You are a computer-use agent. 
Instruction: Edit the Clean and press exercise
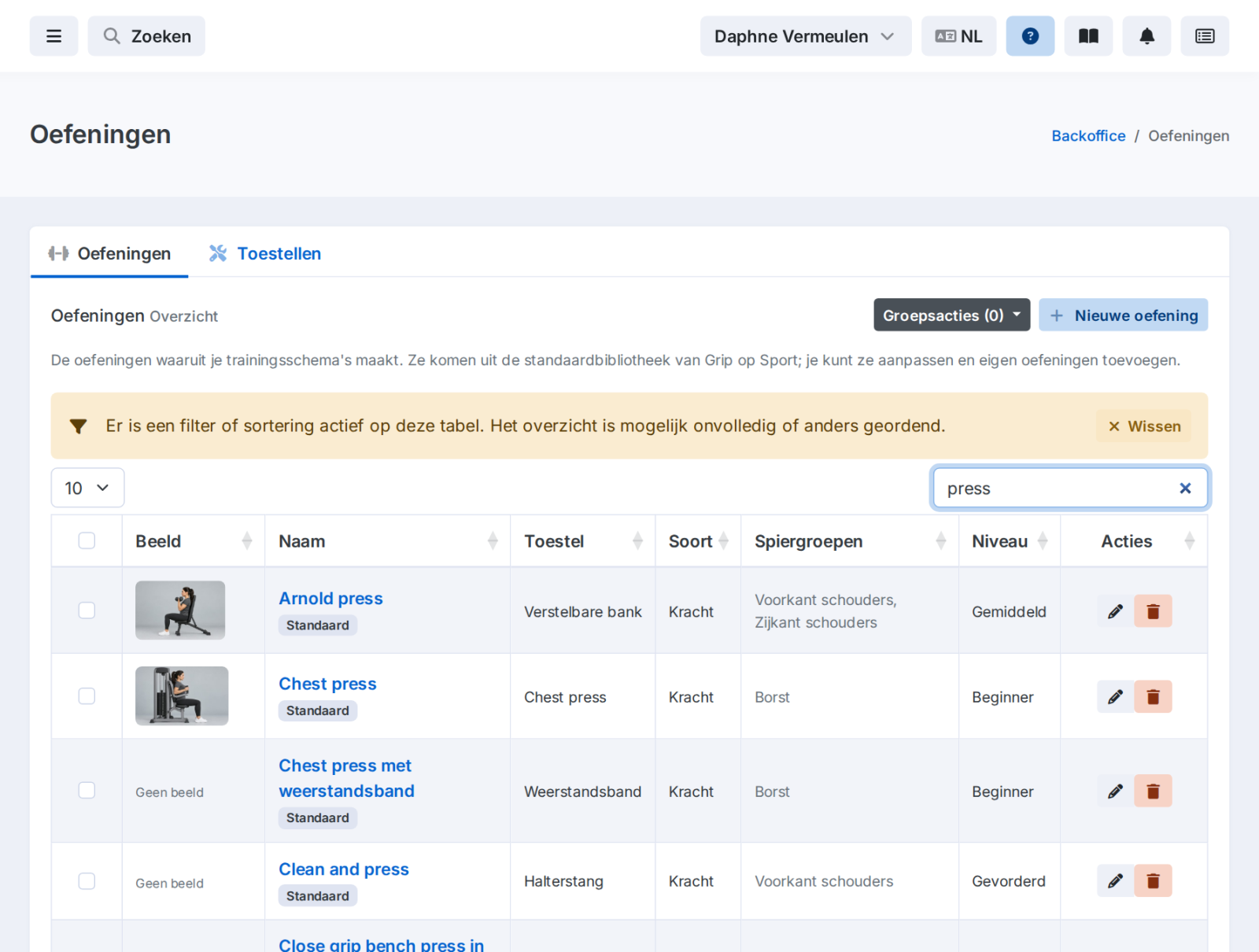click(x=1115, y=880)
